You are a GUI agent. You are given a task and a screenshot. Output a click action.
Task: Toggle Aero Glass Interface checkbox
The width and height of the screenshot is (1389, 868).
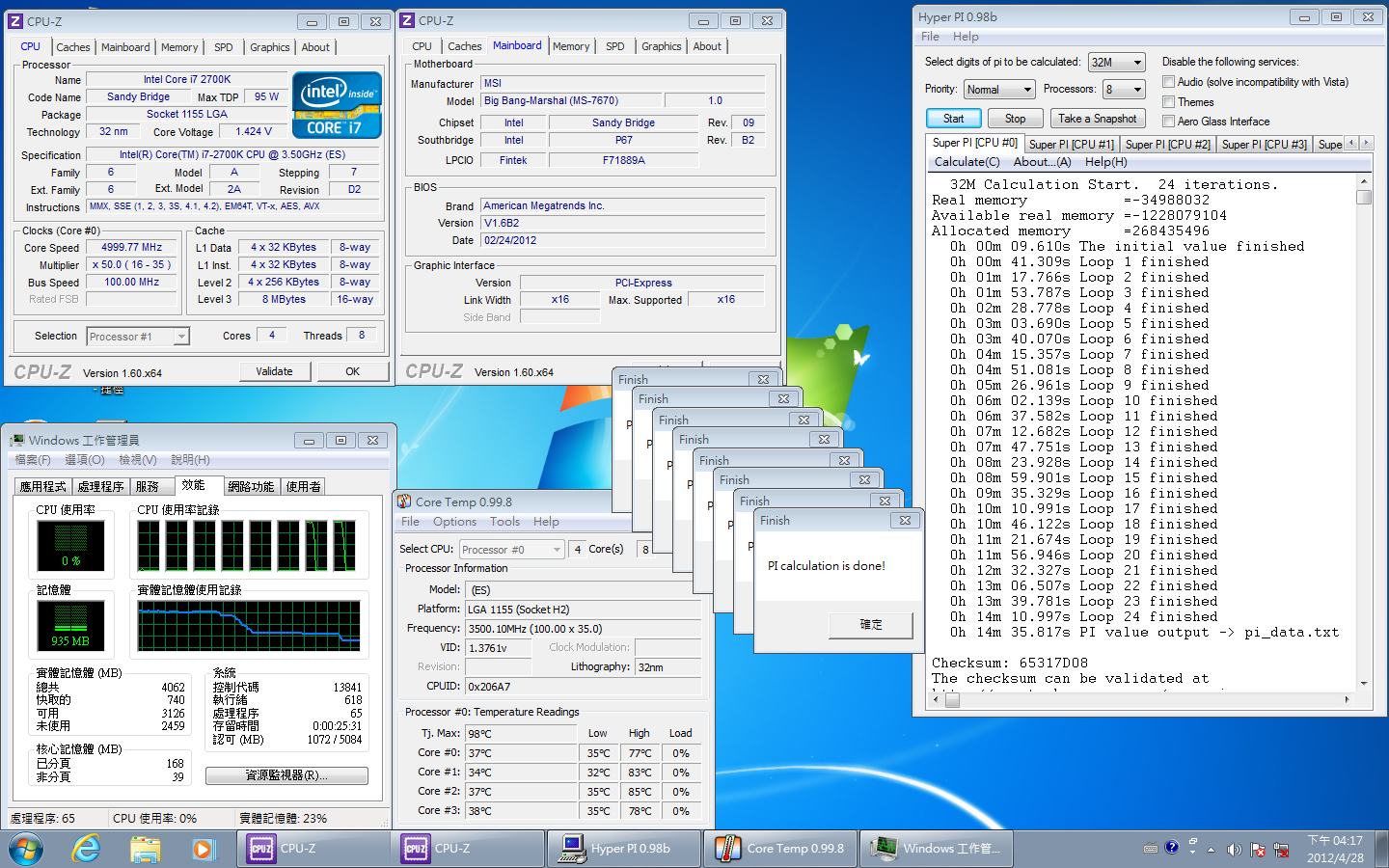click(1168, 122)
